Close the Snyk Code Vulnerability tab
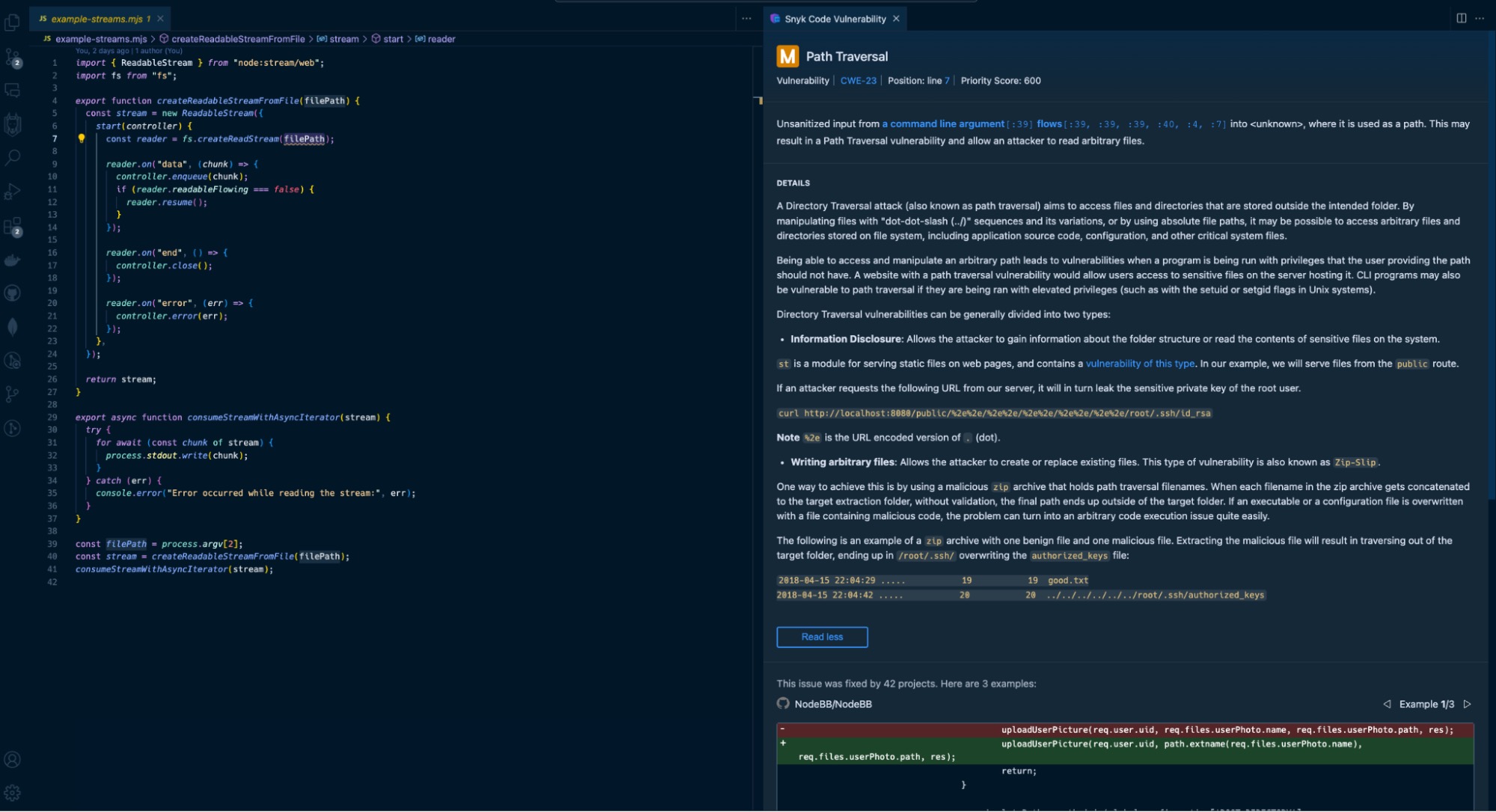1496x812 pixels. [896, 19]
